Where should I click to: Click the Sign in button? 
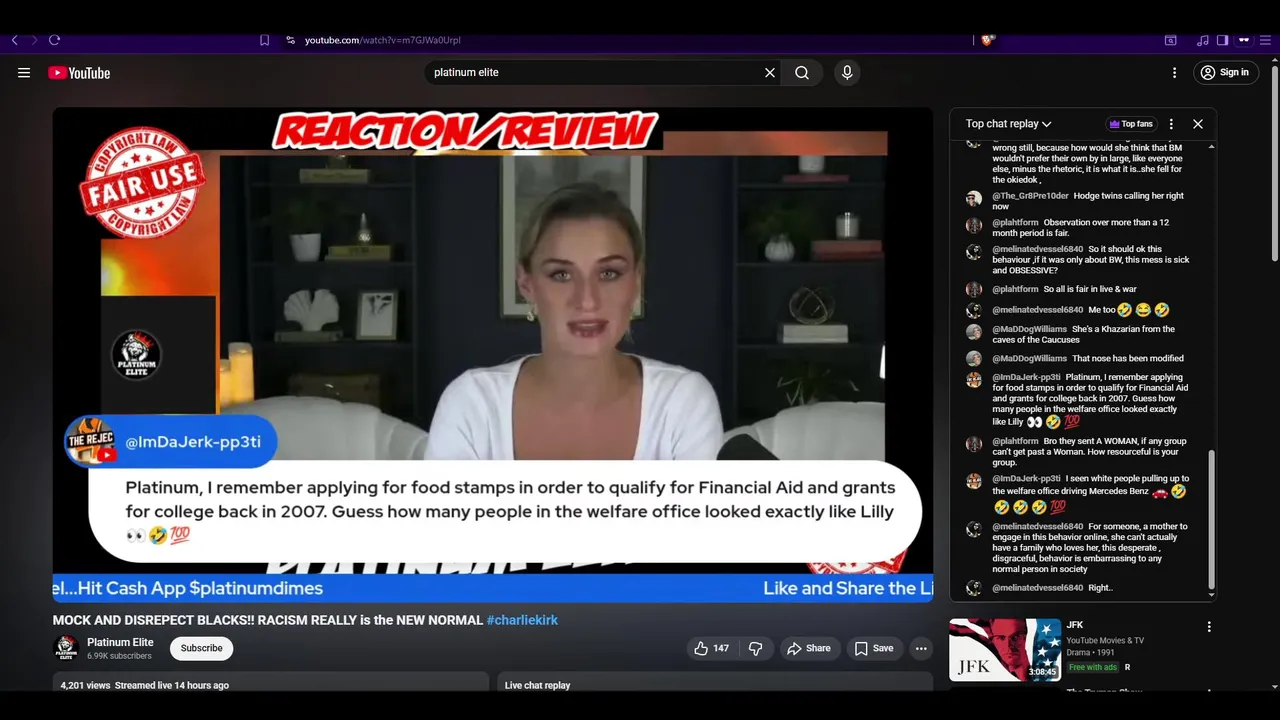coord(1225,72)
